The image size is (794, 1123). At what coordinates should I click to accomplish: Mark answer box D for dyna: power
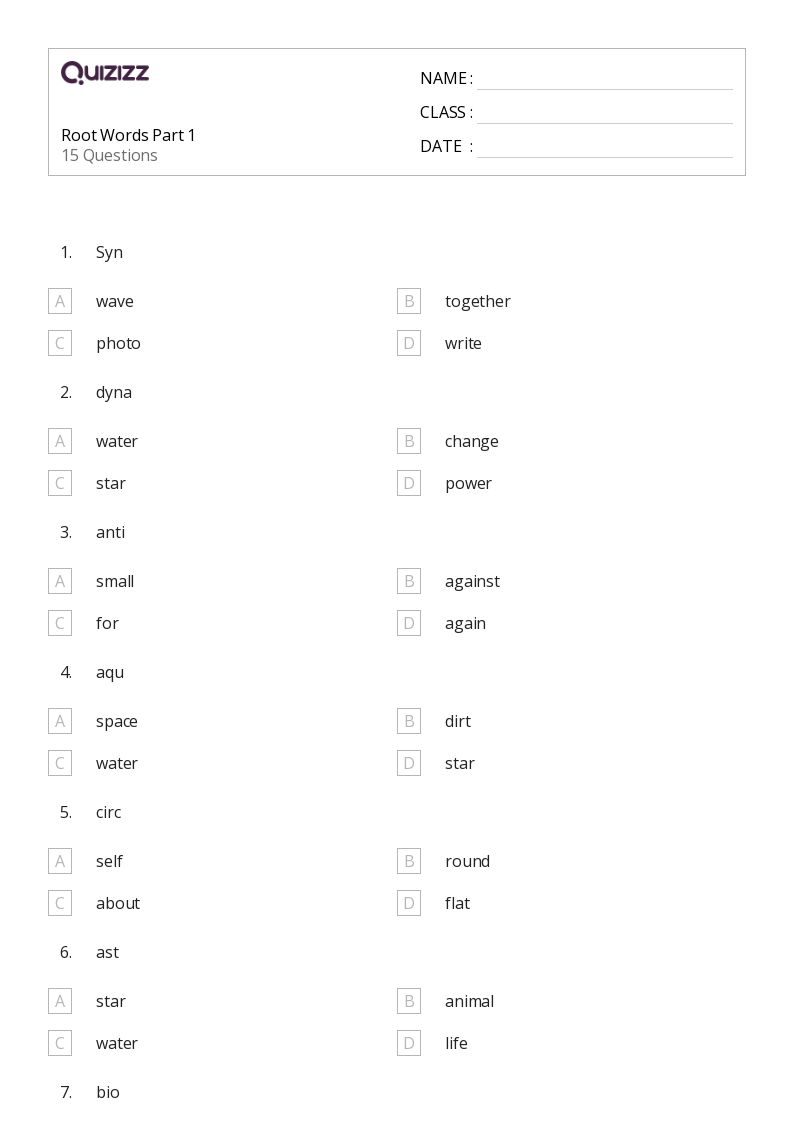pos(409,483)
